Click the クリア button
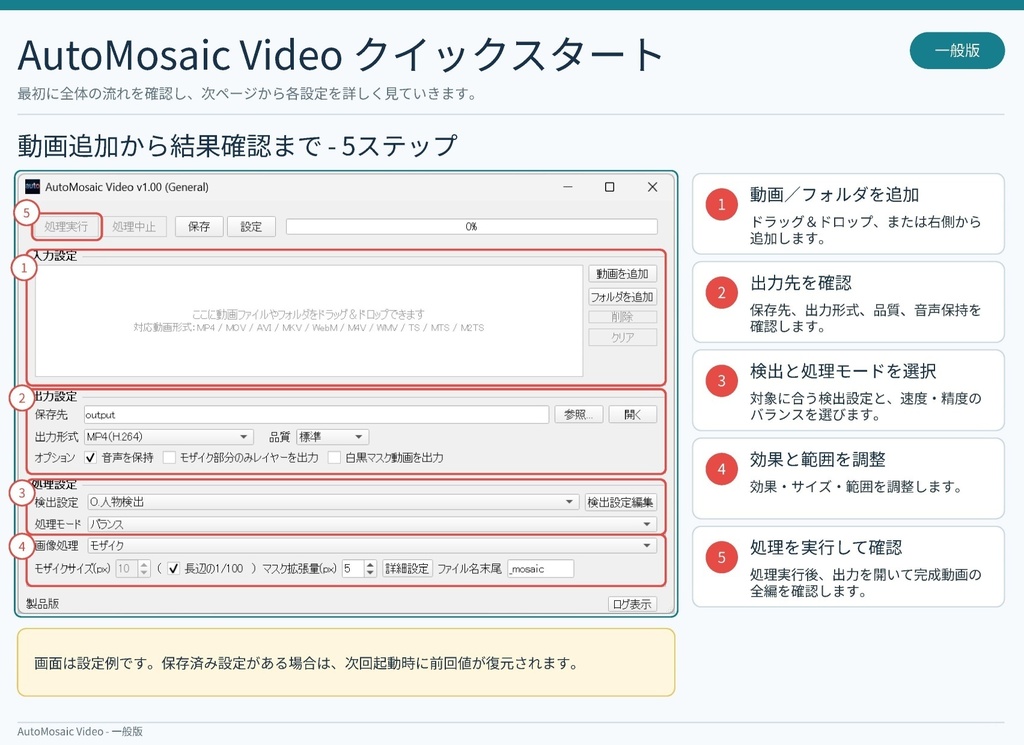This screenshot has width=1024, height=745. pyautogui.click(x=622, y=337)
